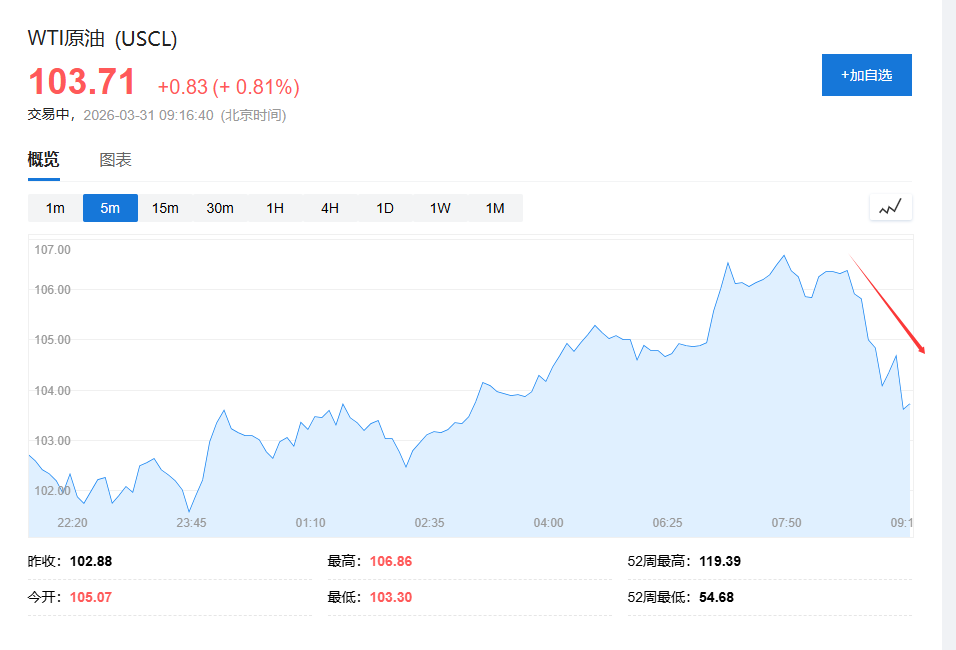Select the 5m timeframe
The image size is (956, 650).
pos(109,208)
